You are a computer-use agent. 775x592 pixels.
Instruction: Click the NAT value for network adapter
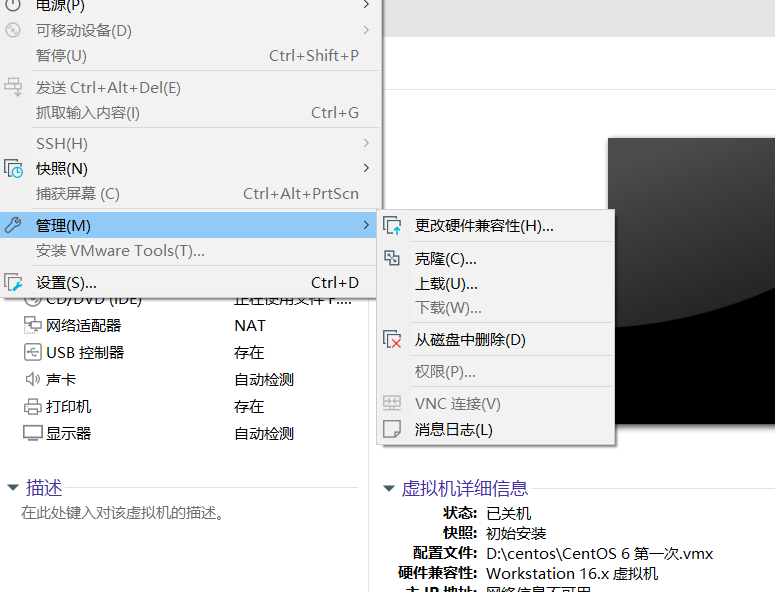(x=250, y=326)
